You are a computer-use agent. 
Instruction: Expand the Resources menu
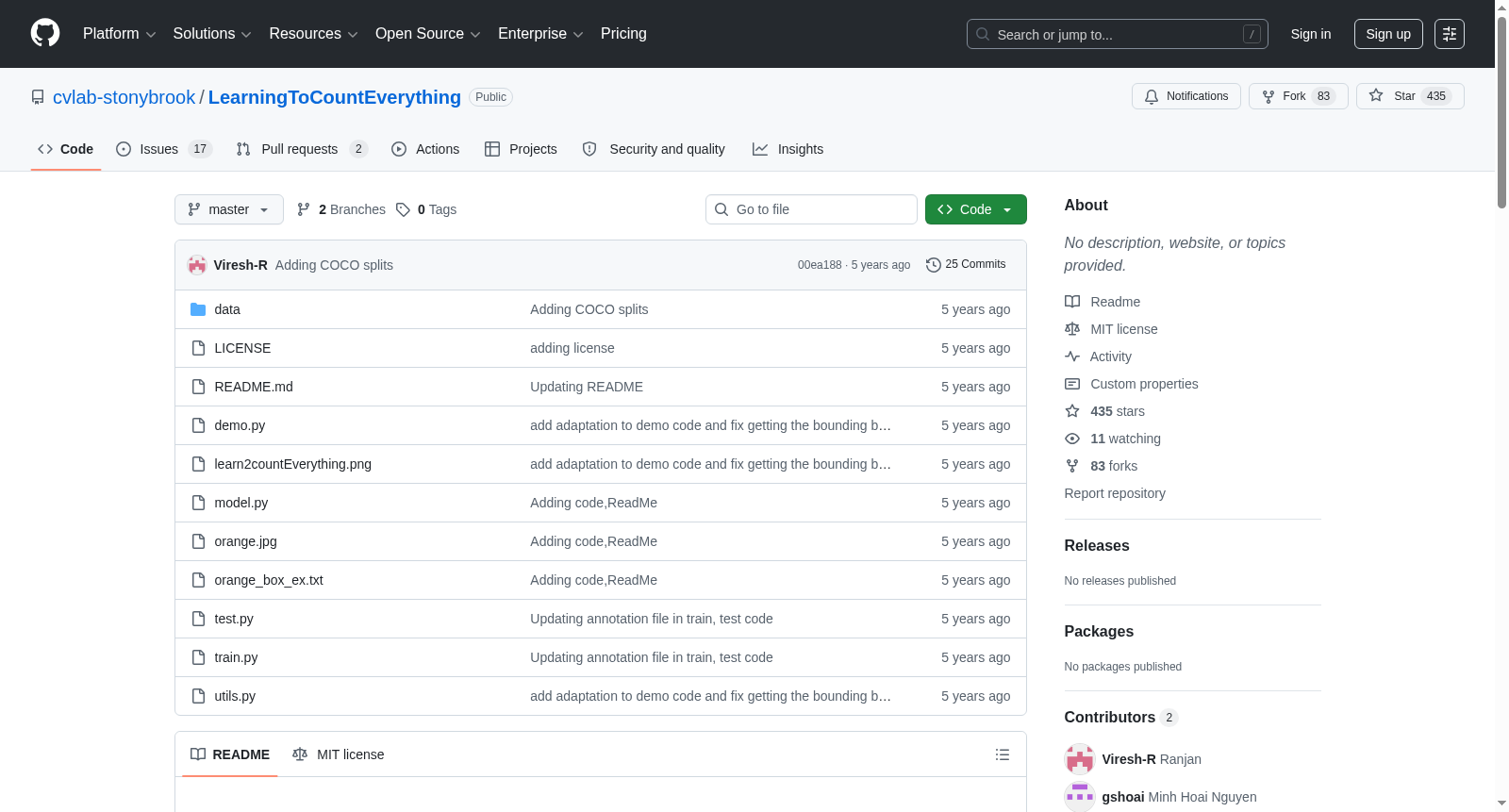[x=313, y=34]
